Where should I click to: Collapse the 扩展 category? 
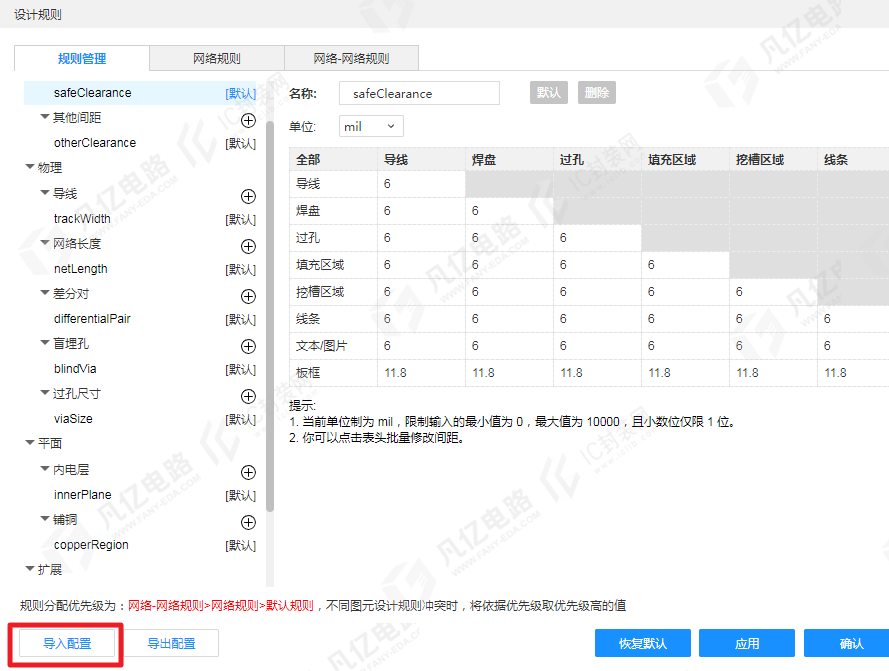[x=30, y=568]
